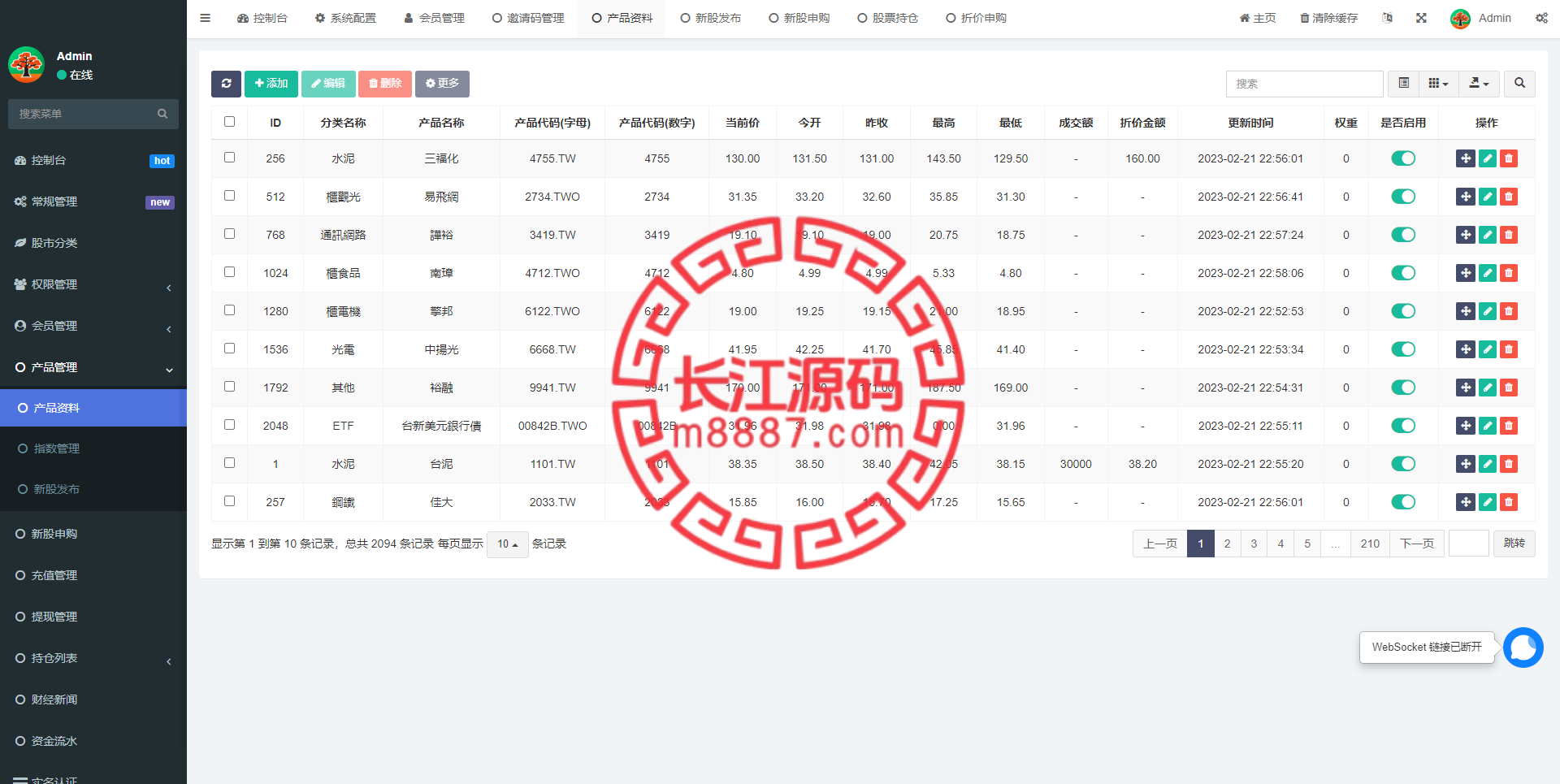The width and height of the screenshot is (1560, 784).
Task: Switch to the 系统配置 tab
Action: tap(345, 18)
